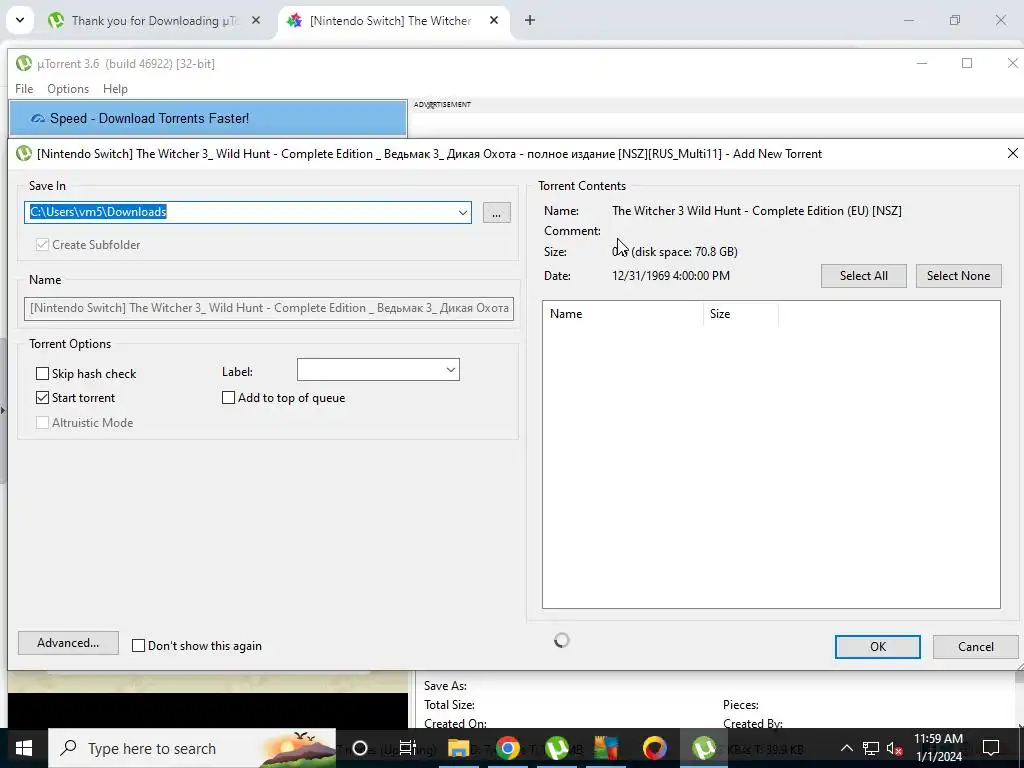Open Cortana circle icon on taskbar
This screenshot has height=768, width=1024.
(x=360, y=748)
